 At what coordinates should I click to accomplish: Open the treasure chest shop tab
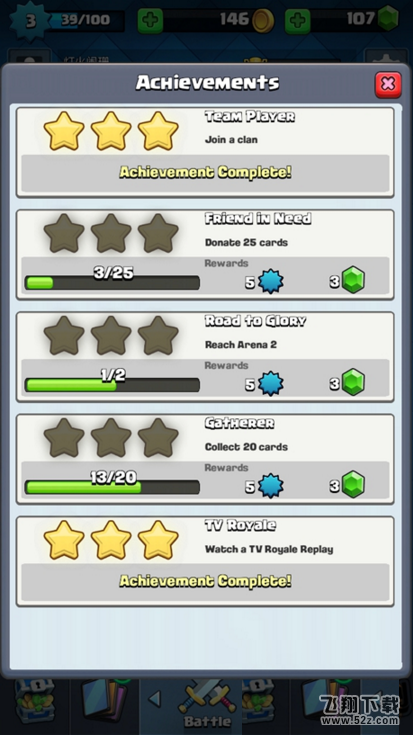click(x=34, y=703)
